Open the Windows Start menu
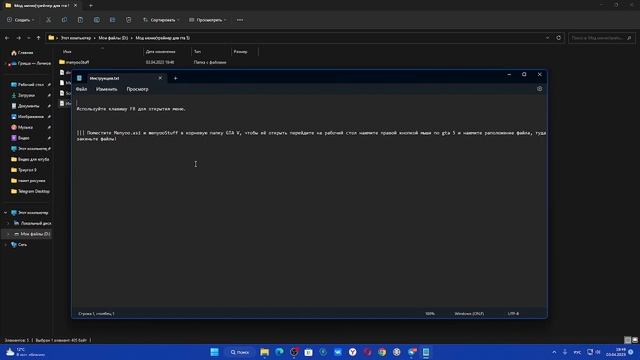The image size is (640, 360). [x=214, y=352]
